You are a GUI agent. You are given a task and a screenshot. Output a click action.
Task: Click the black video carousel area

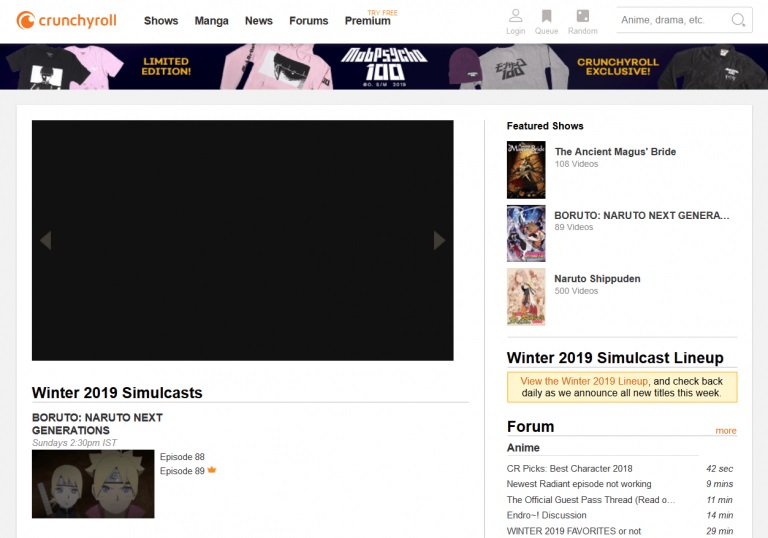tap(242, 240)
